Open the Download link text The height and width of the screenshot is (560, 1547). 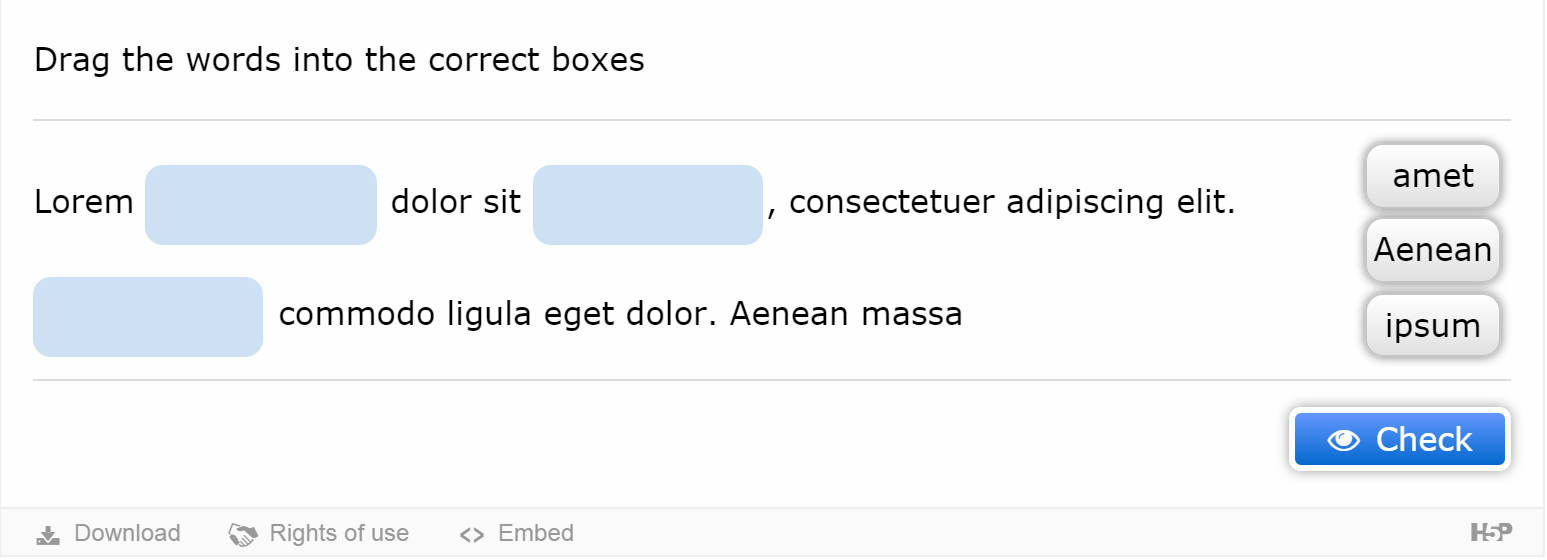[127, 533]
